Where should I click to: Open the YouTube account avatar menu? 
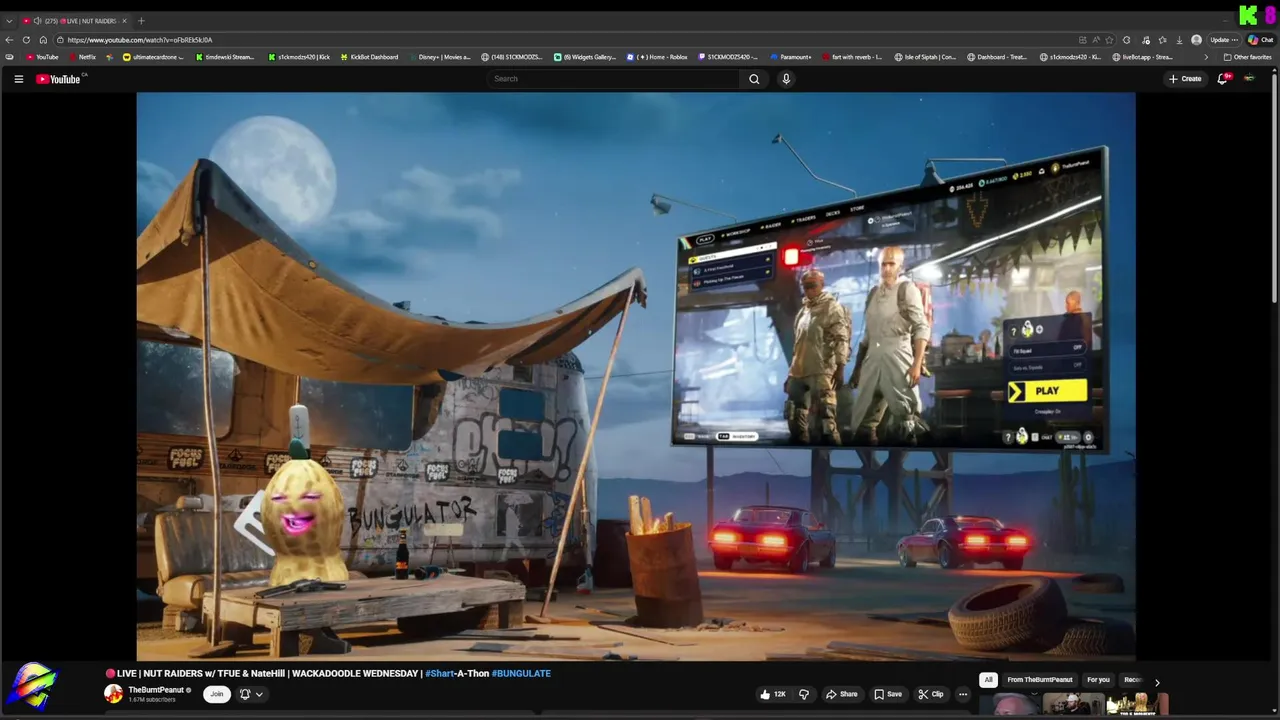point(1250,79)
